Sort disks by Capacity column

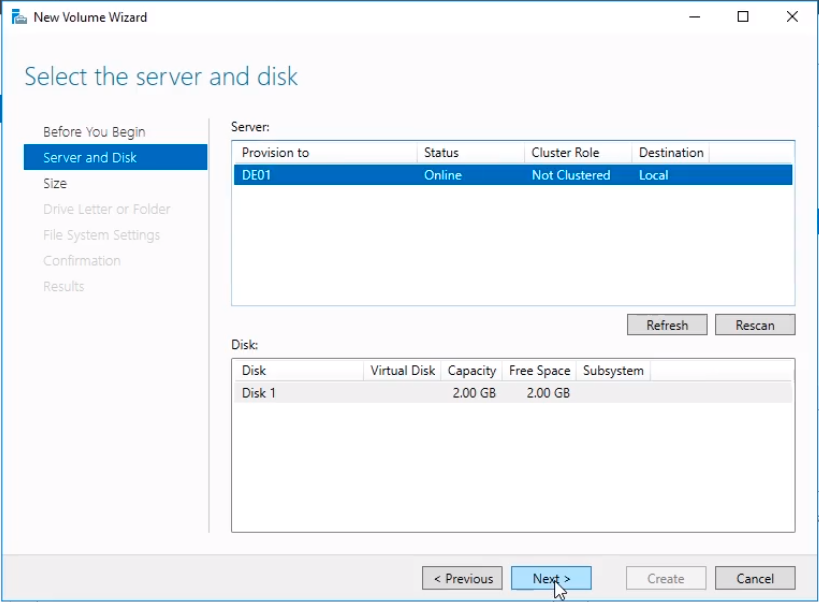[471, 371]
